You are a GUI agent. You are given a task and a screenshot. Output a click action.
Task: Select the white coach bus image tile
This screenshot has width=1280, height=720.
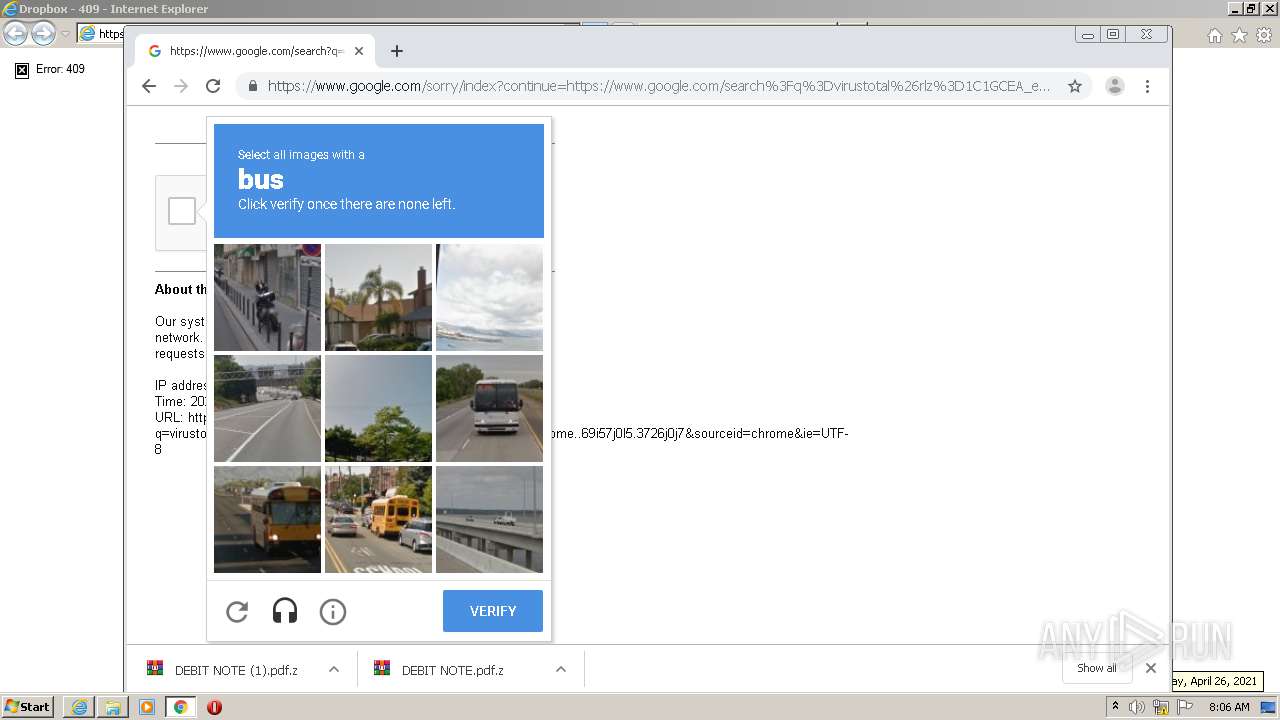point(489,408)
